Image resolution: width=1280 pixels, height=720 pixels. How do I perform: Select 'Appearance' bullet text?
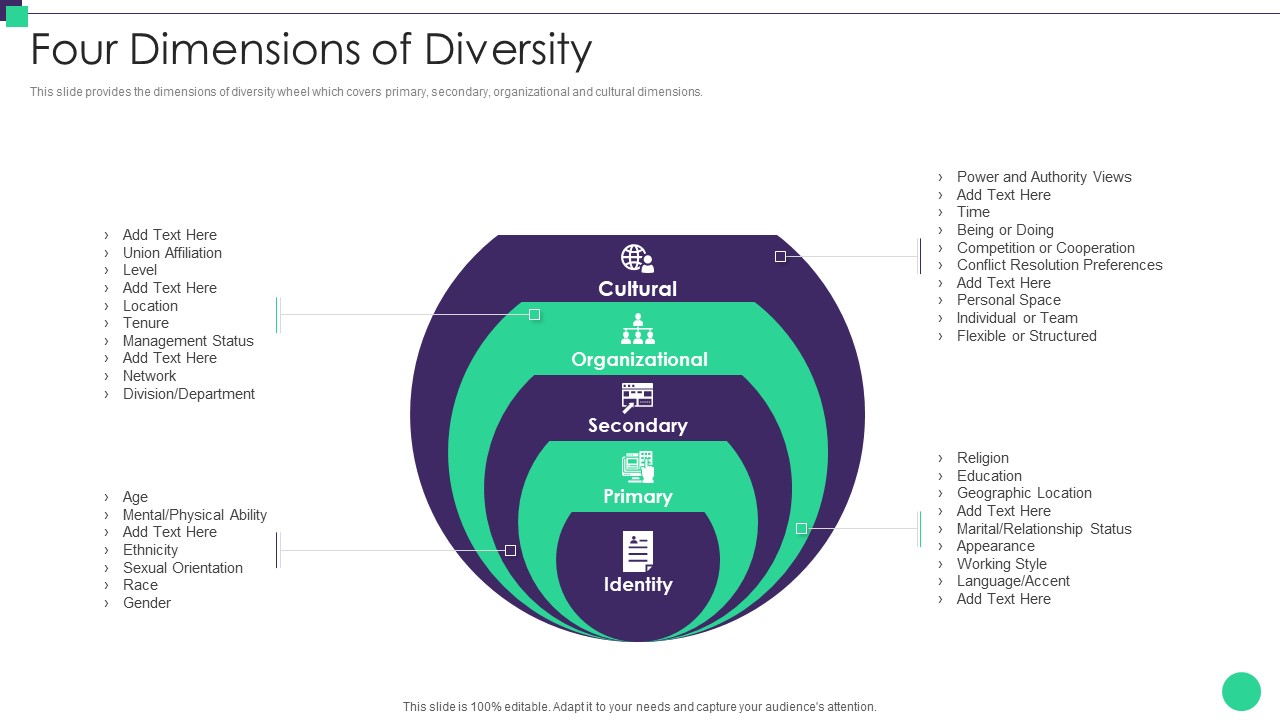coord(996,546)
